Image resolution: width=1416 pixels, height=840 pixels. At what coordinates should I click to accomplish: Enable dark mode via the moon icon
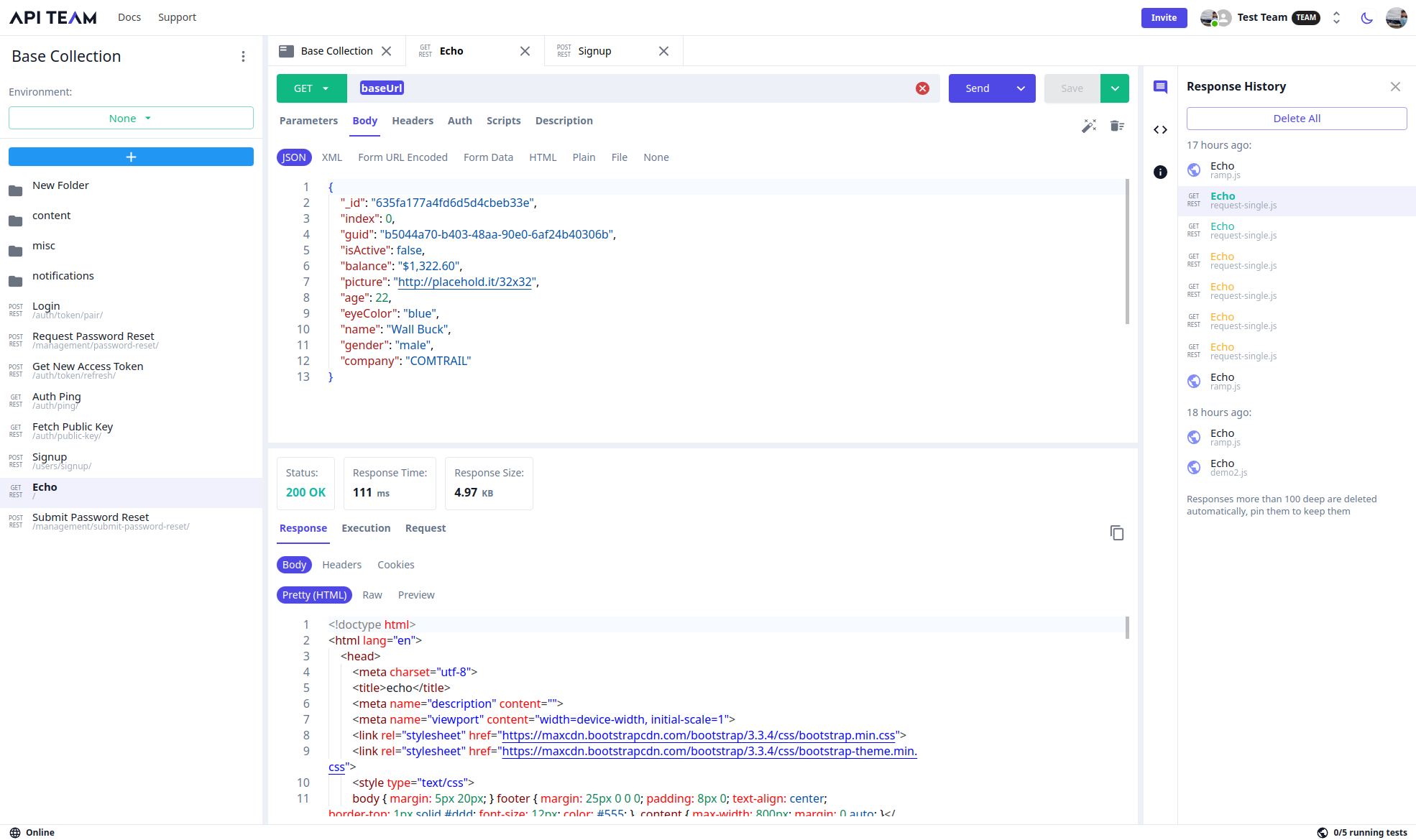[x=1367, y=18]
